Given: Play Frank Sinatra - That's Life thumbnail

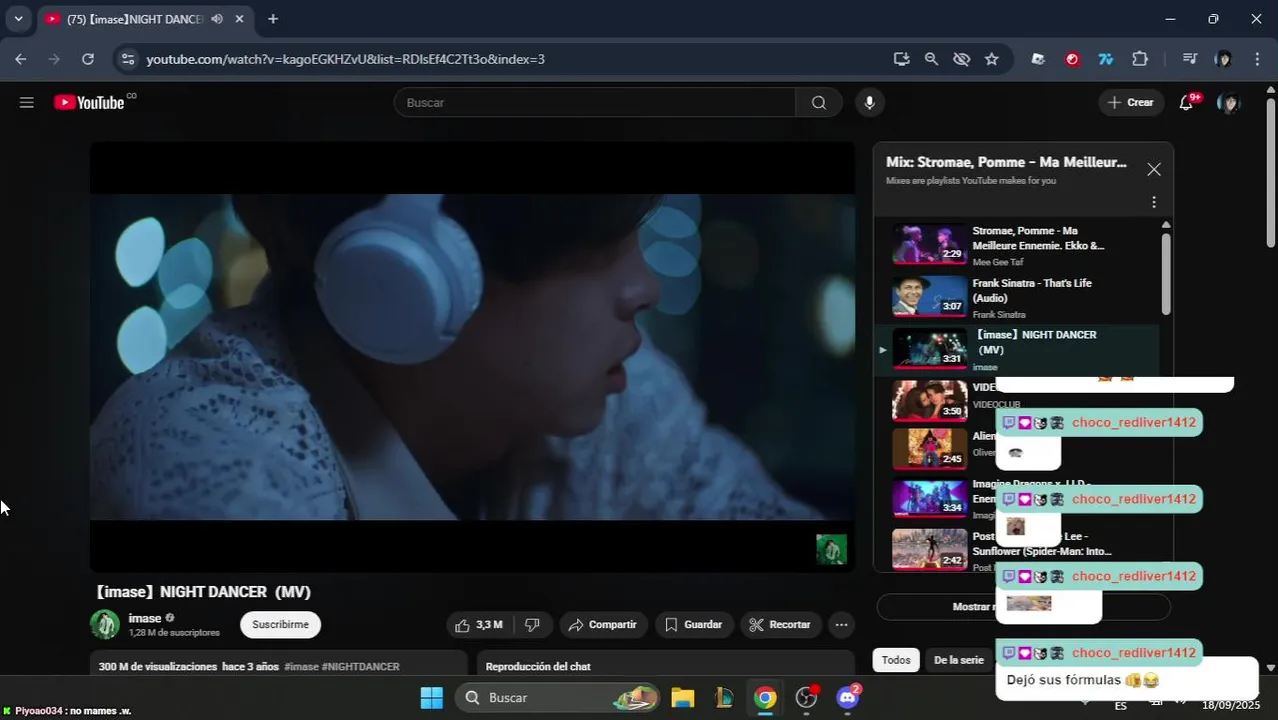Looking at the screenshot, I should (x=929, y=296).
